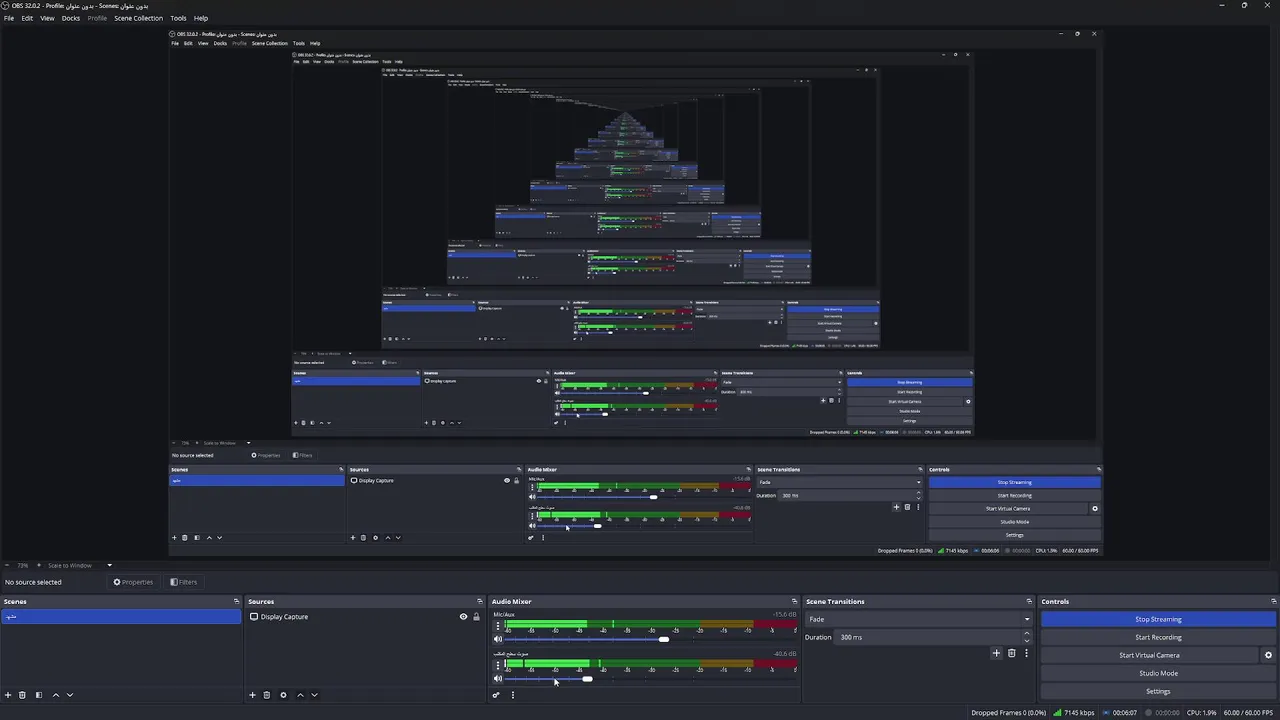The image size is (1280, 720).
Task: Click the Mic/Aux level meter
Action: pos(650,625)
